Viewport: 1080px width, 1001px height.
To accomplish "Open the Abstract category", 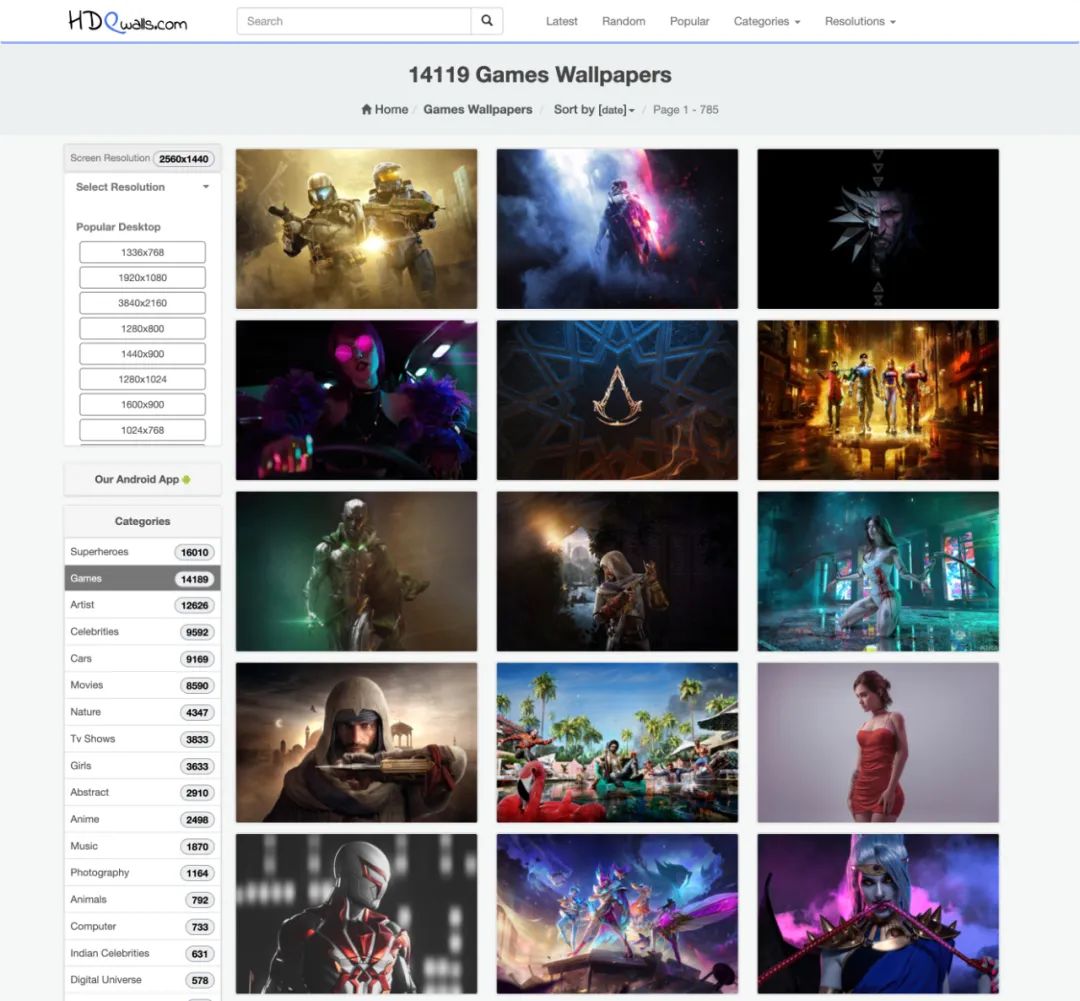I will [x=143, y=792].
